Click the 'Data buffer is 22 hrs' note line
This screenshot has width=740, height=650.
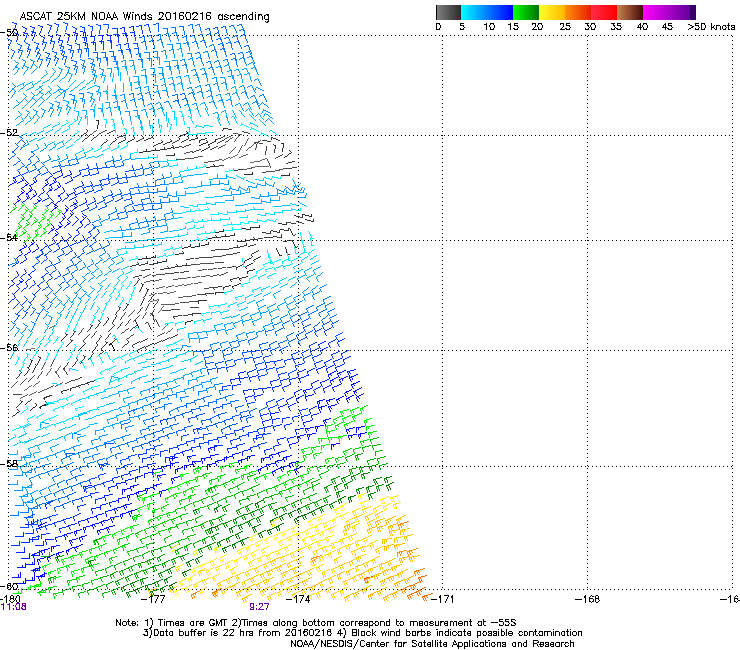point(362,633)
